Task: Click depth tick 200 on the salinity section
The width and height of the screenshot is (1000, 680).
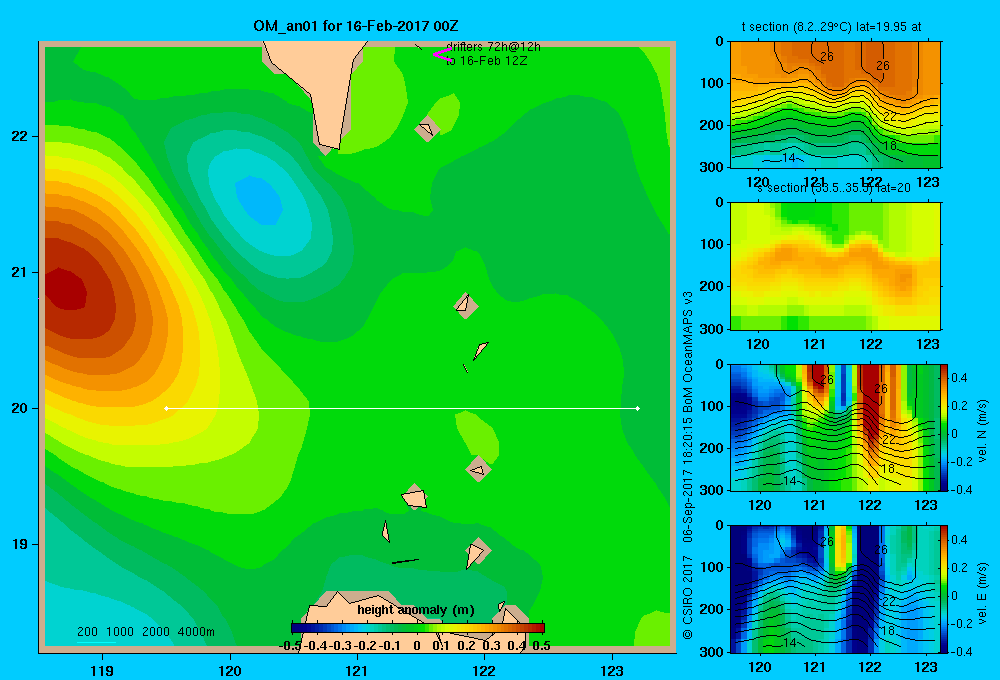Action: pos(713,287)
